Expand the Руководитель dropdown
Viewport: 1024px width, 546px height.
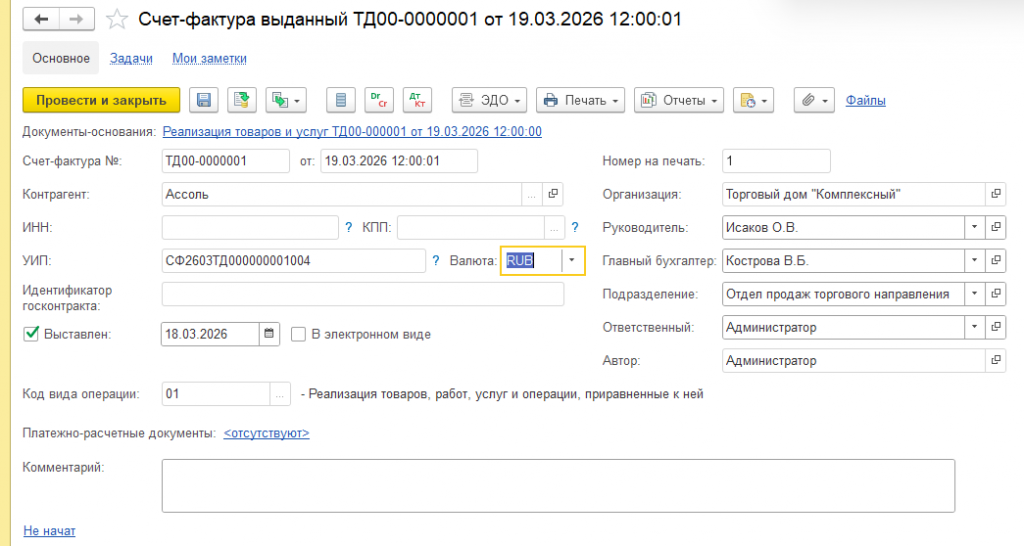point(974,227)
